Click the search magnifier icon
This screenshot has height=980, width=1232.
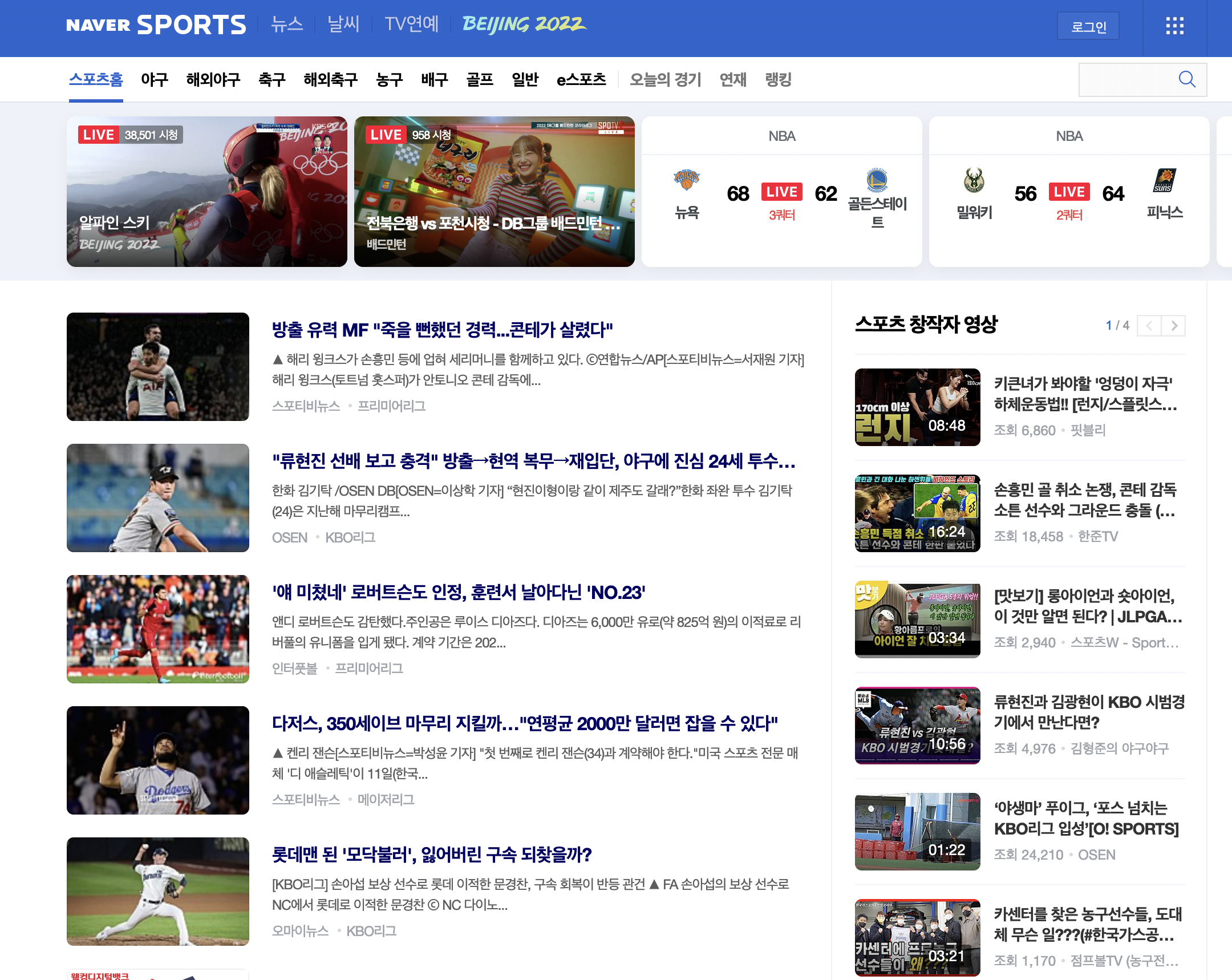pyautogui.click(x=1186, y=79)
